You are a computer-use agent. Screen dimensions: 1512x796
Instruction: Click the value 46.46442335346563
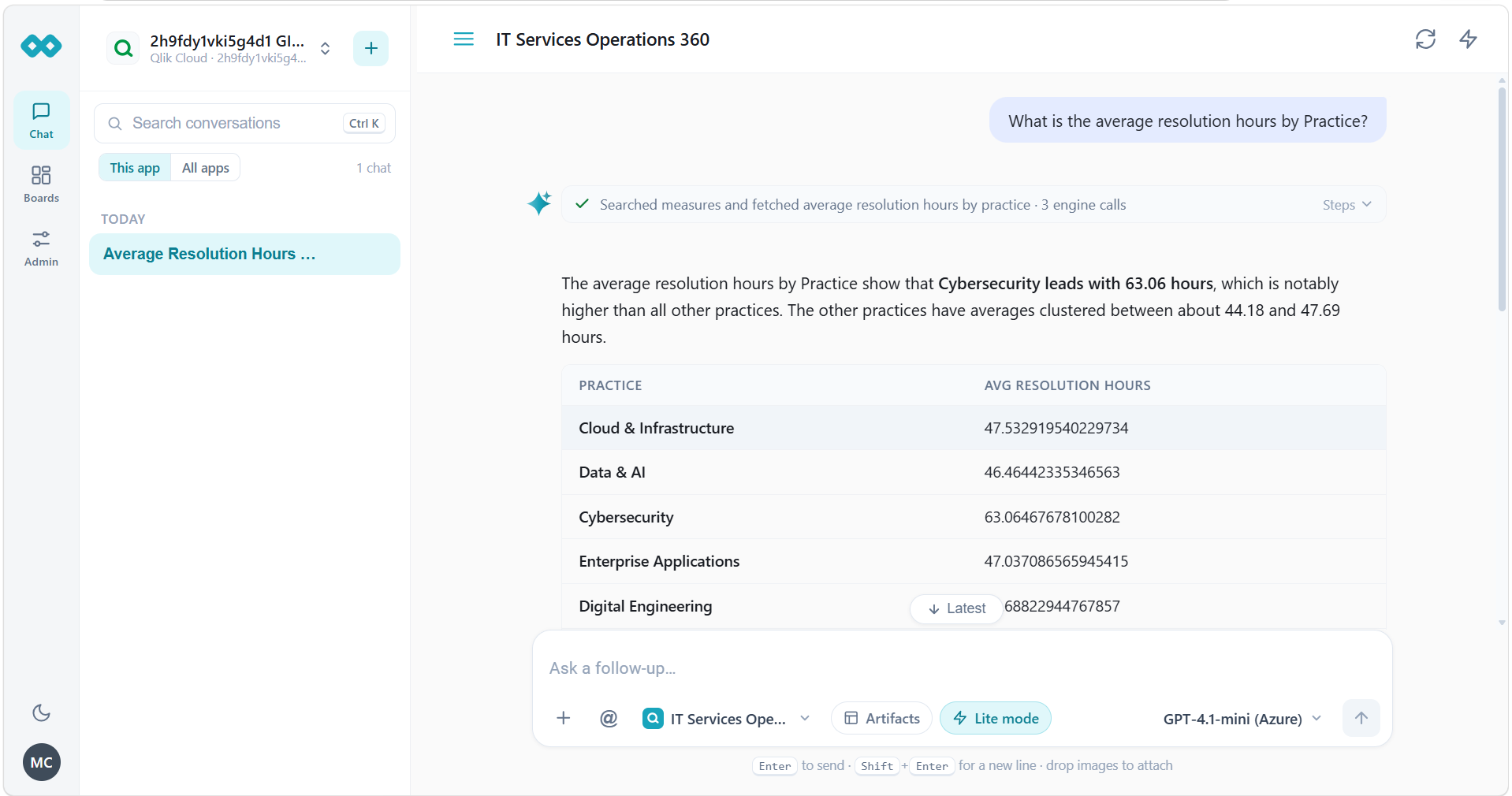(x=1052, y=472)
